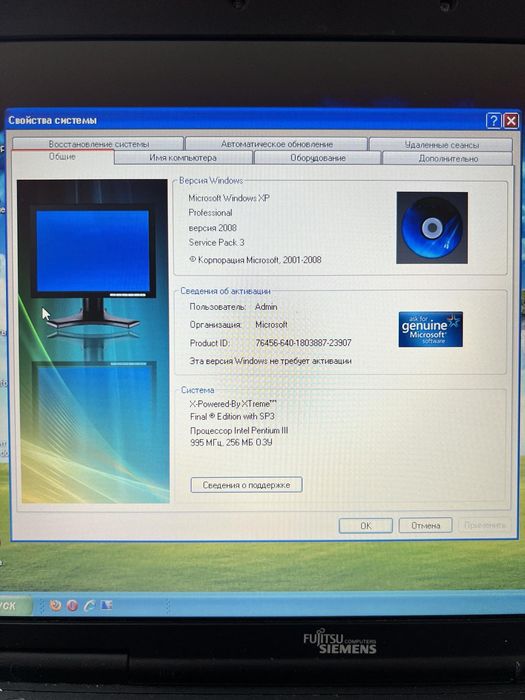The height and width of the screenshot is (700, 525).
Task: Click the blue disc Windows logo image
Action: [432, 228]
